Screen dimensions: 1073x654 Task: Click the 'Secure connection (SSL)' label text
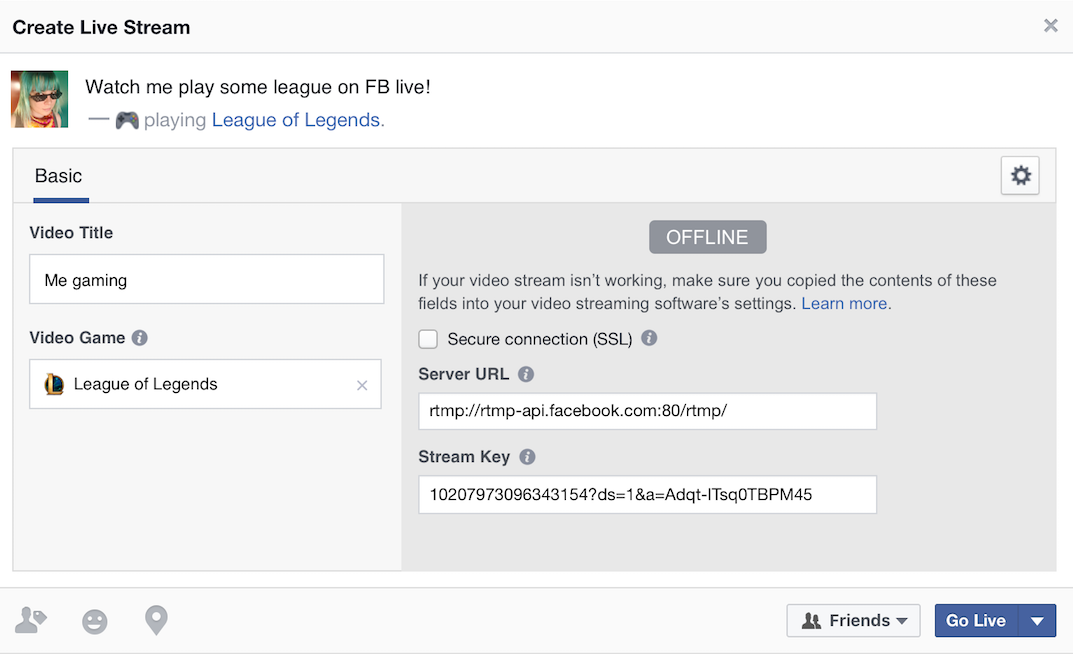click(540, 339)
